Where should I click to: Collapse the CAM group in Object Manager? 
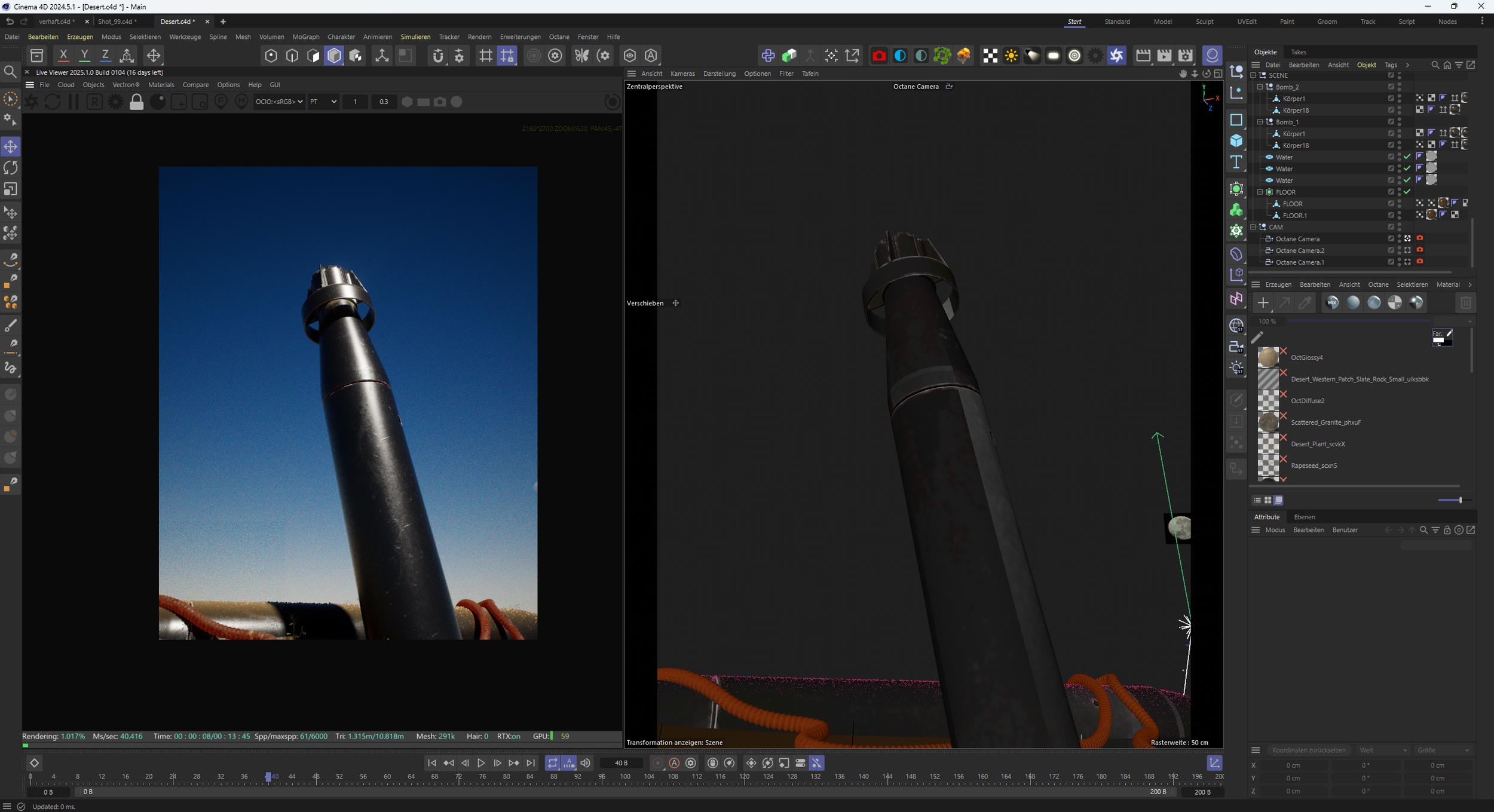pos(1253,227)
